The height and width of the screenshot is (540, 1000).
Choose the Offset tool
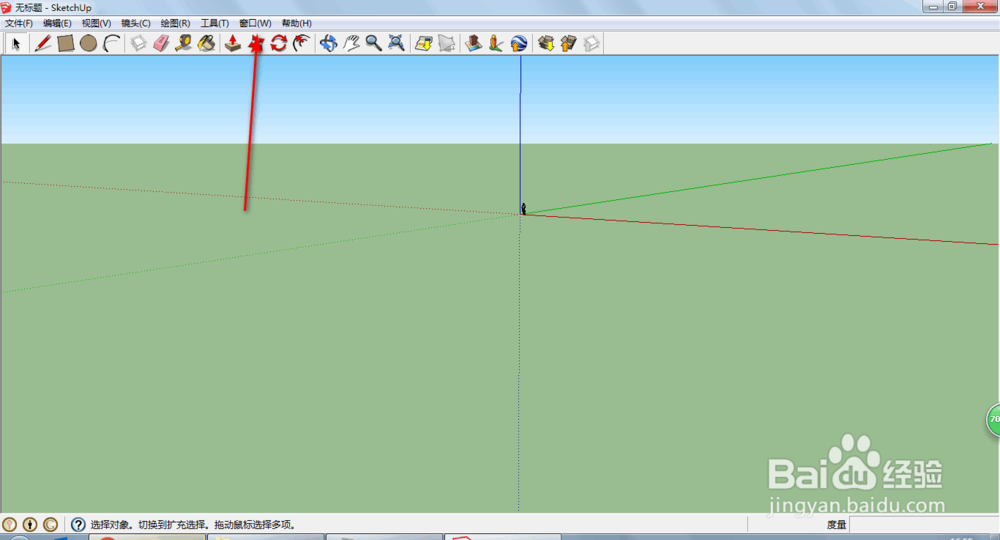point(302,43)
